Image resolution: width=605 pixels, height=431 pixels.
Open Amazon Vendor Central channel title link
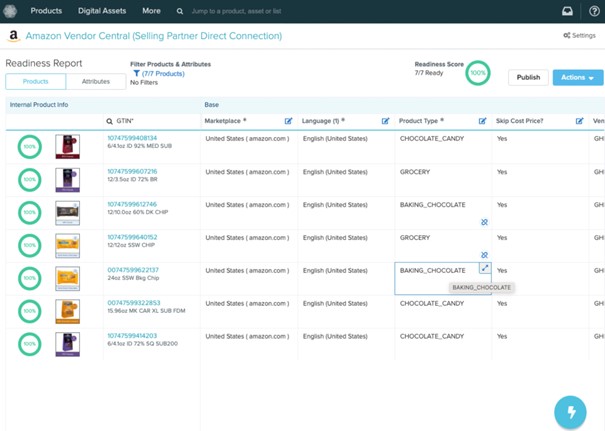click(x=154, y=36)
